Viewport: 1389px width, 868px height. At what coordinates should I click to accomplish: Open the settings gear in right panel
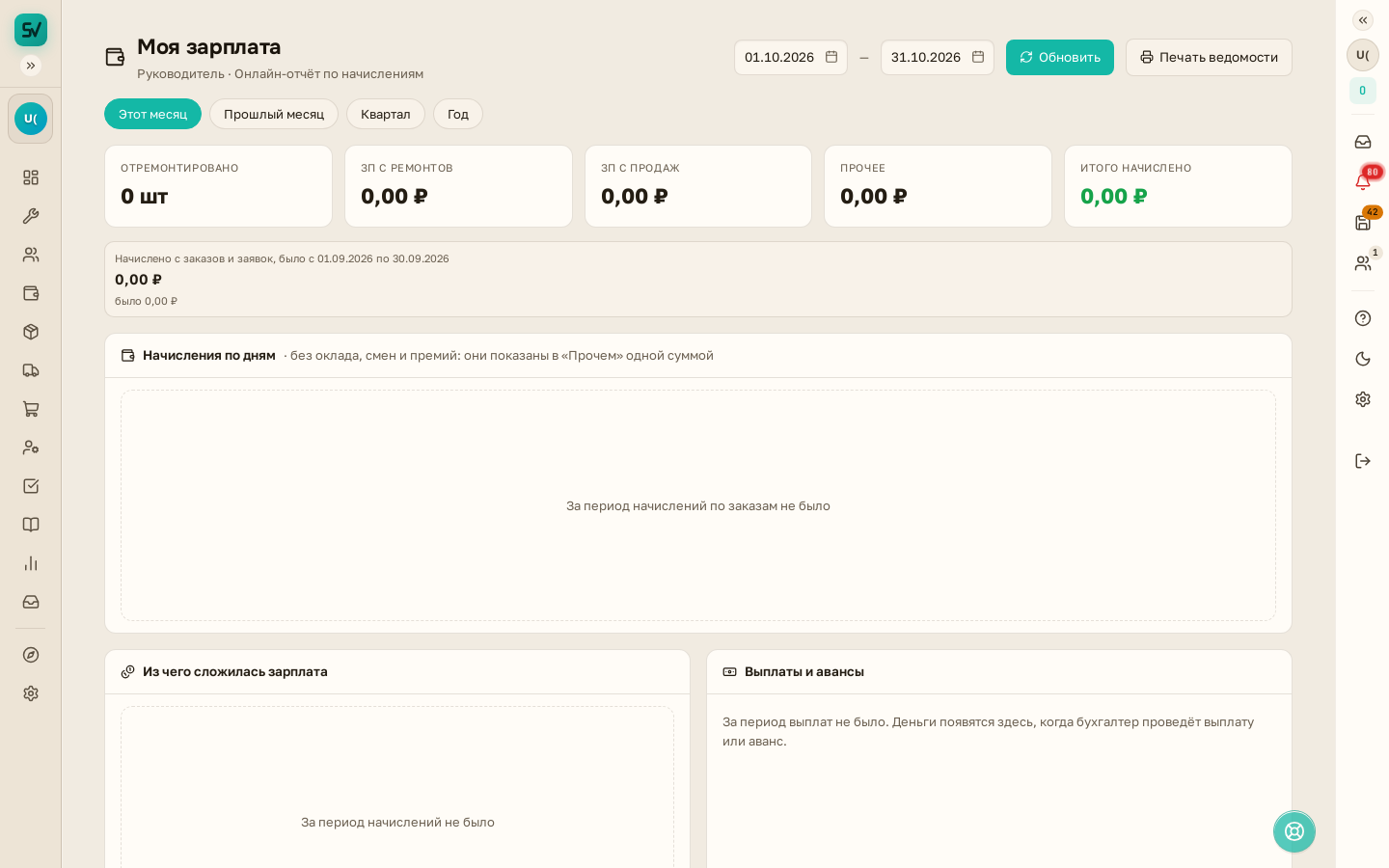pyautogui.click(x=1363, y=399)
